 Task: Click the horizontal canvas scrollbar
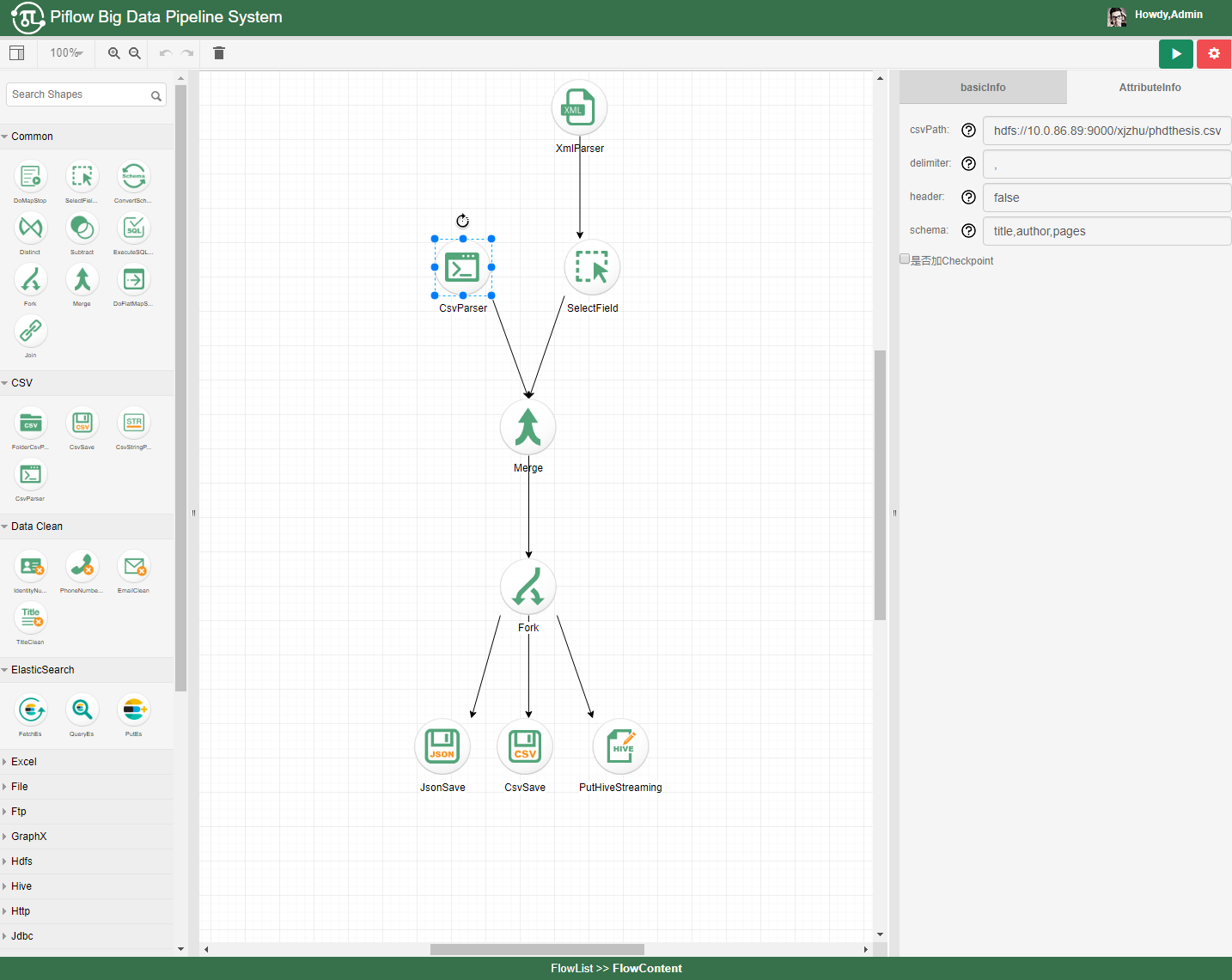coord(537,949)
